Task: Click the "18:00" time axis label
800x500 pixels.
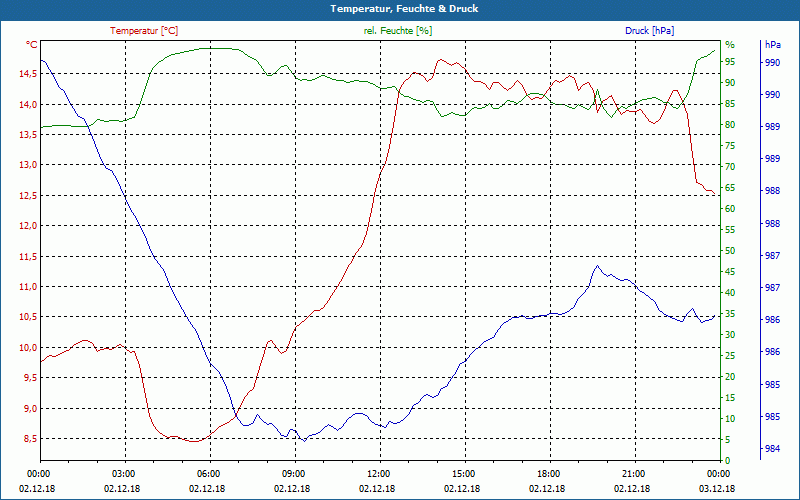Action: click(x=547, y=473)
